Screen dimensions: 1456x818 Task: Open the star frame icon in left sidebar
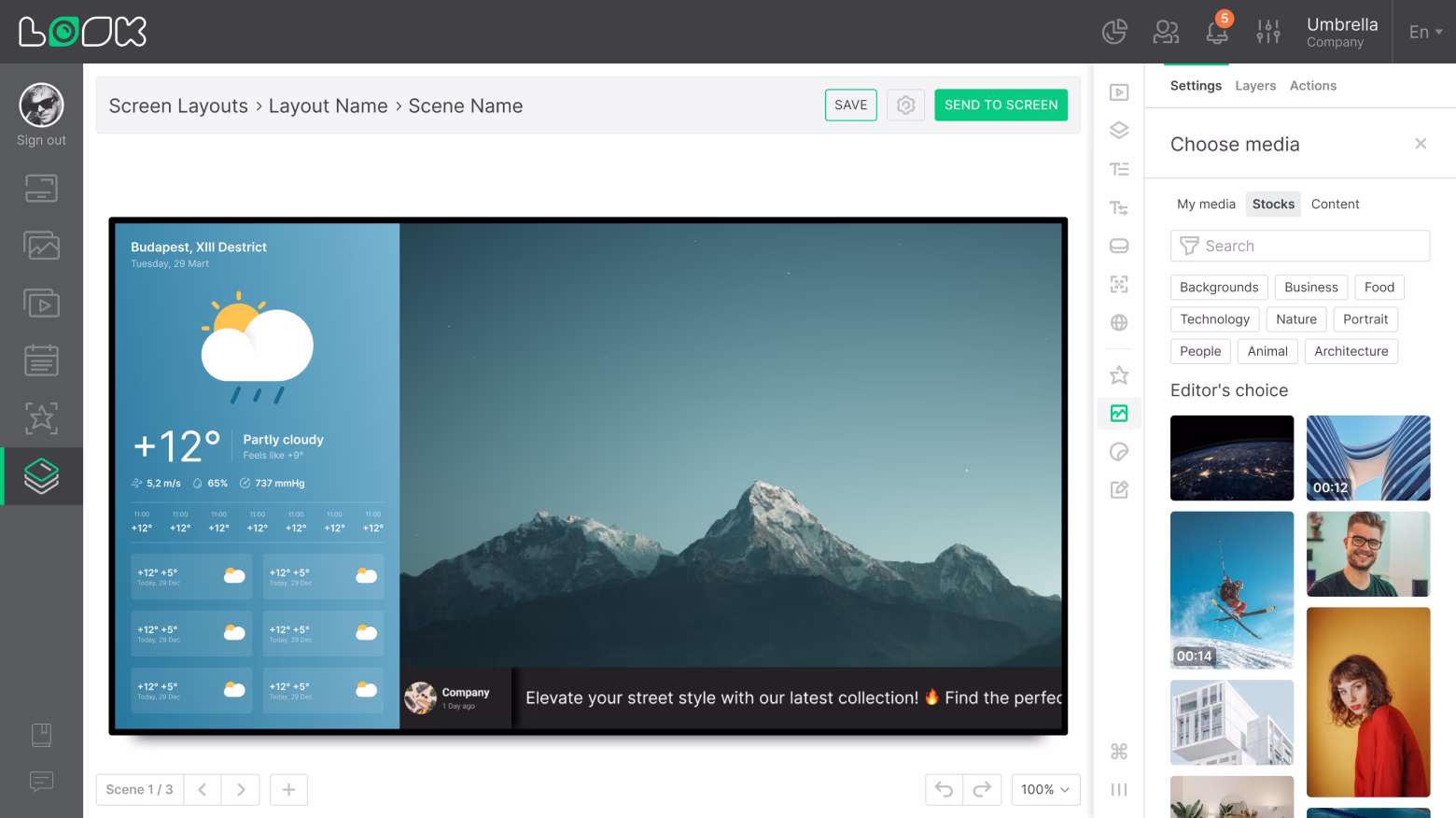pyautogui.click(x=41, y=417)
